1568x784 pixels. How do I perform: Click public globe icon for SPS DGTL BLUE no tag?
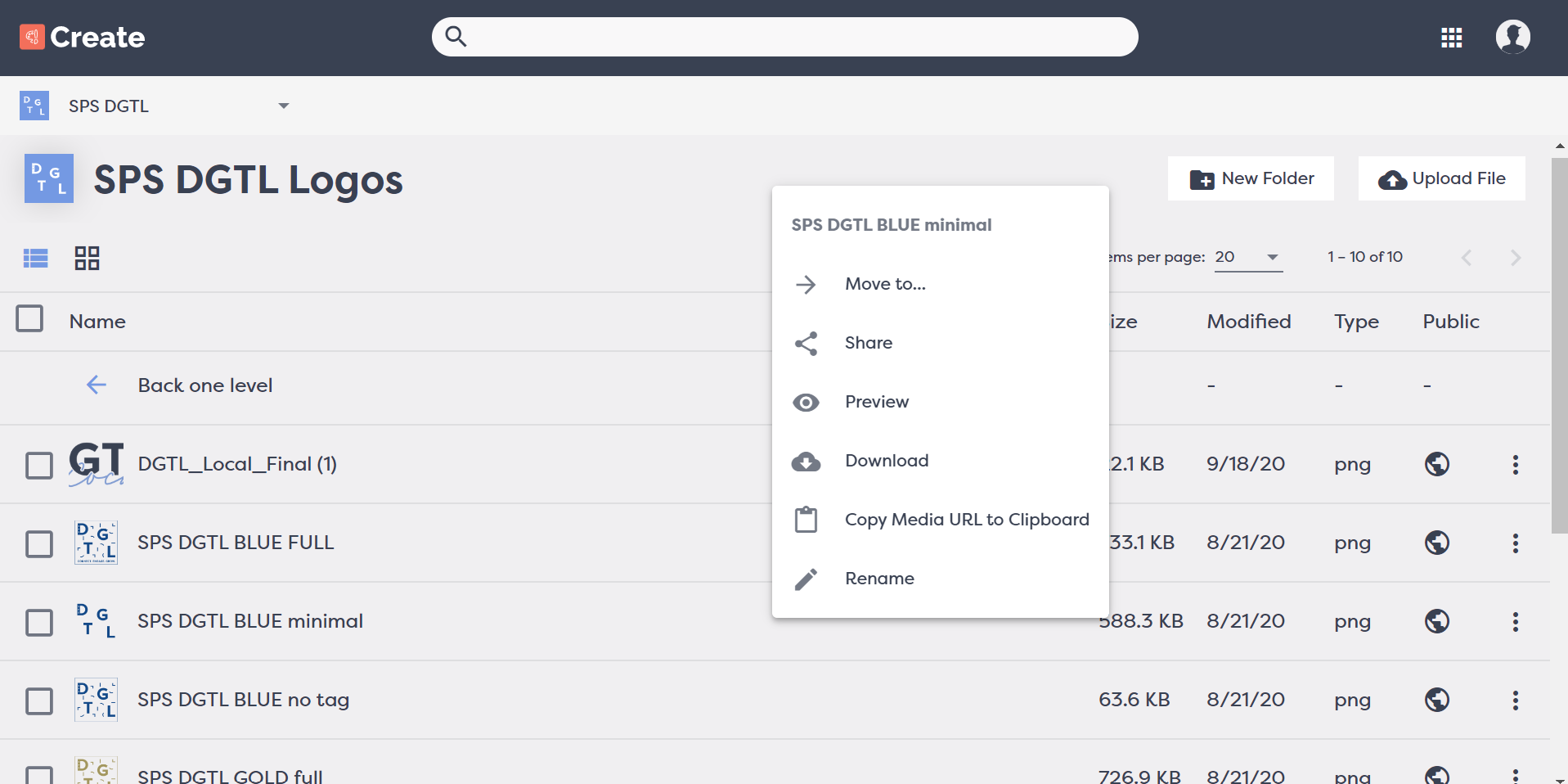tap(1437, 700)
